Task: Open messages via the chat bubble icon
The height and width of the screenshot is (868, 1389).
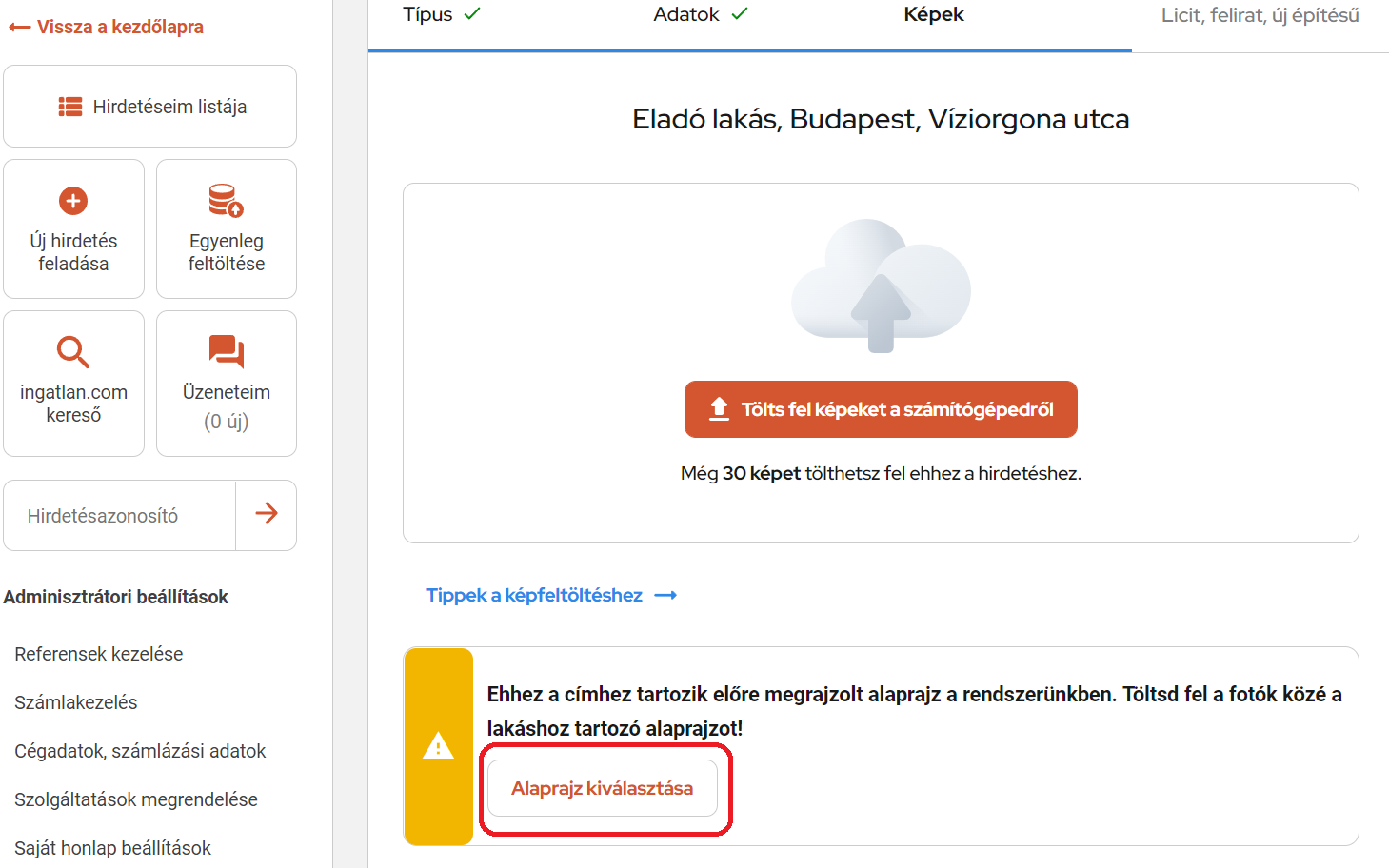Action: point(226,351)
